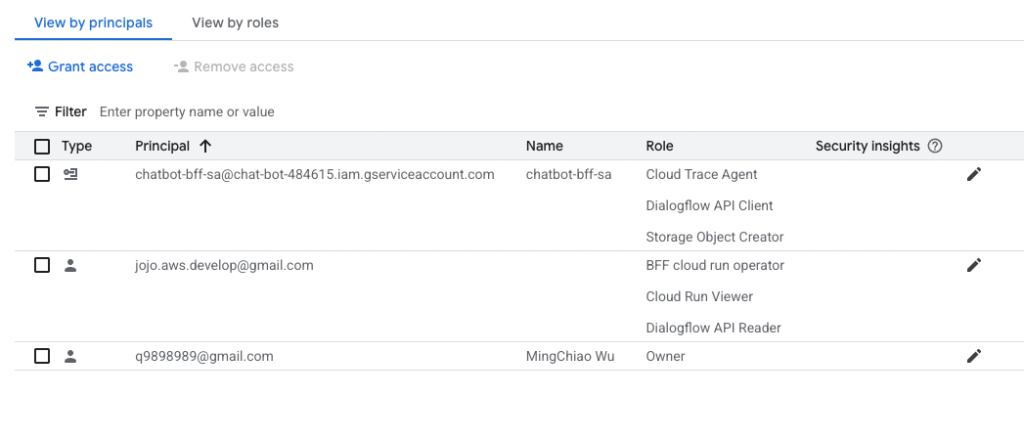Click user type icon beside q9898989@gmail.com
The image size is (1024, 441).
(71, 356)
